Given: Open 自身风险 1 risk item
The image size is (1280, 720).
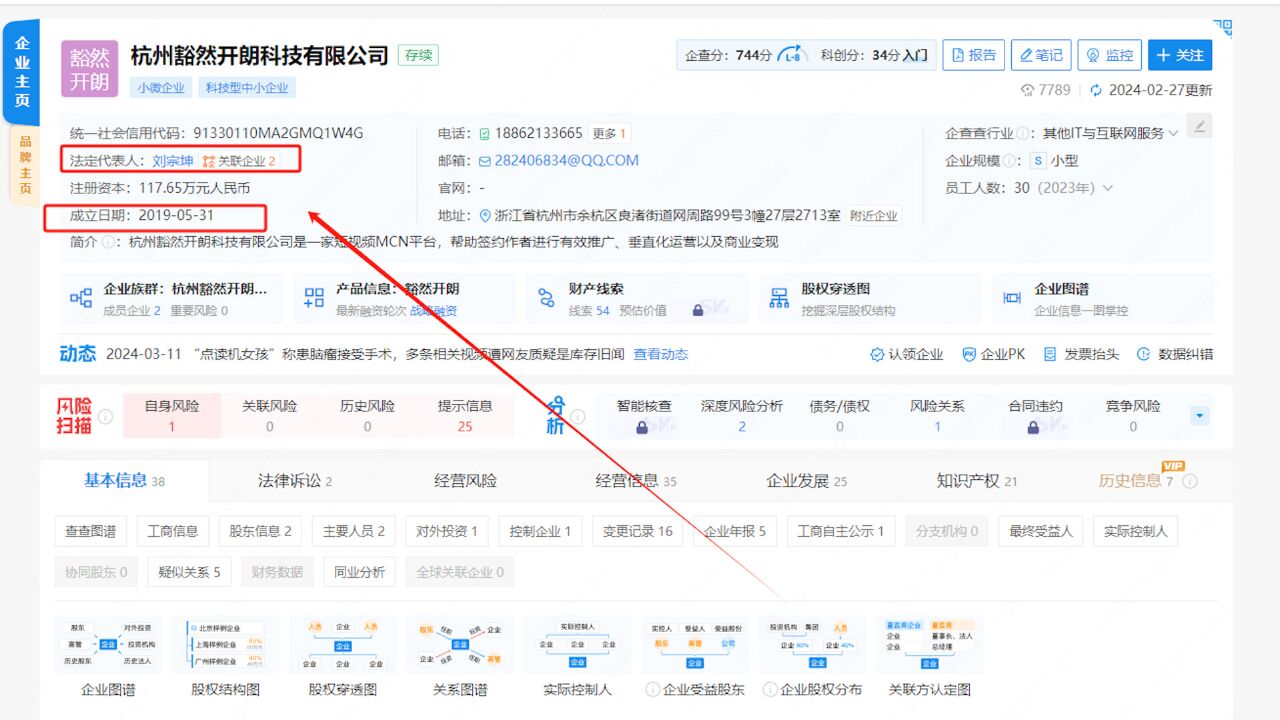Looking at the screenshot, I should click(171, 416).
